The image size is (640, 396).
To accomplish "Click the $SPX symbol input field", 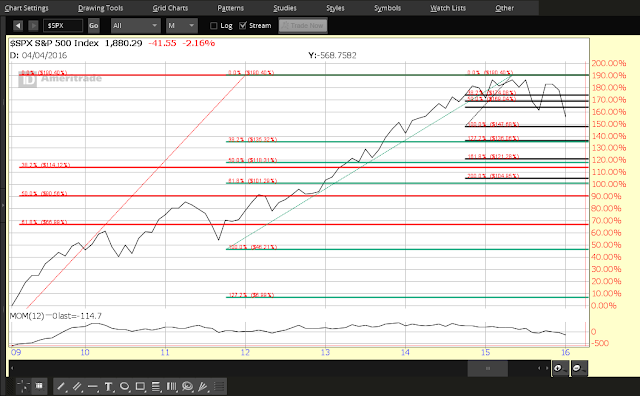I will point(63,26).
